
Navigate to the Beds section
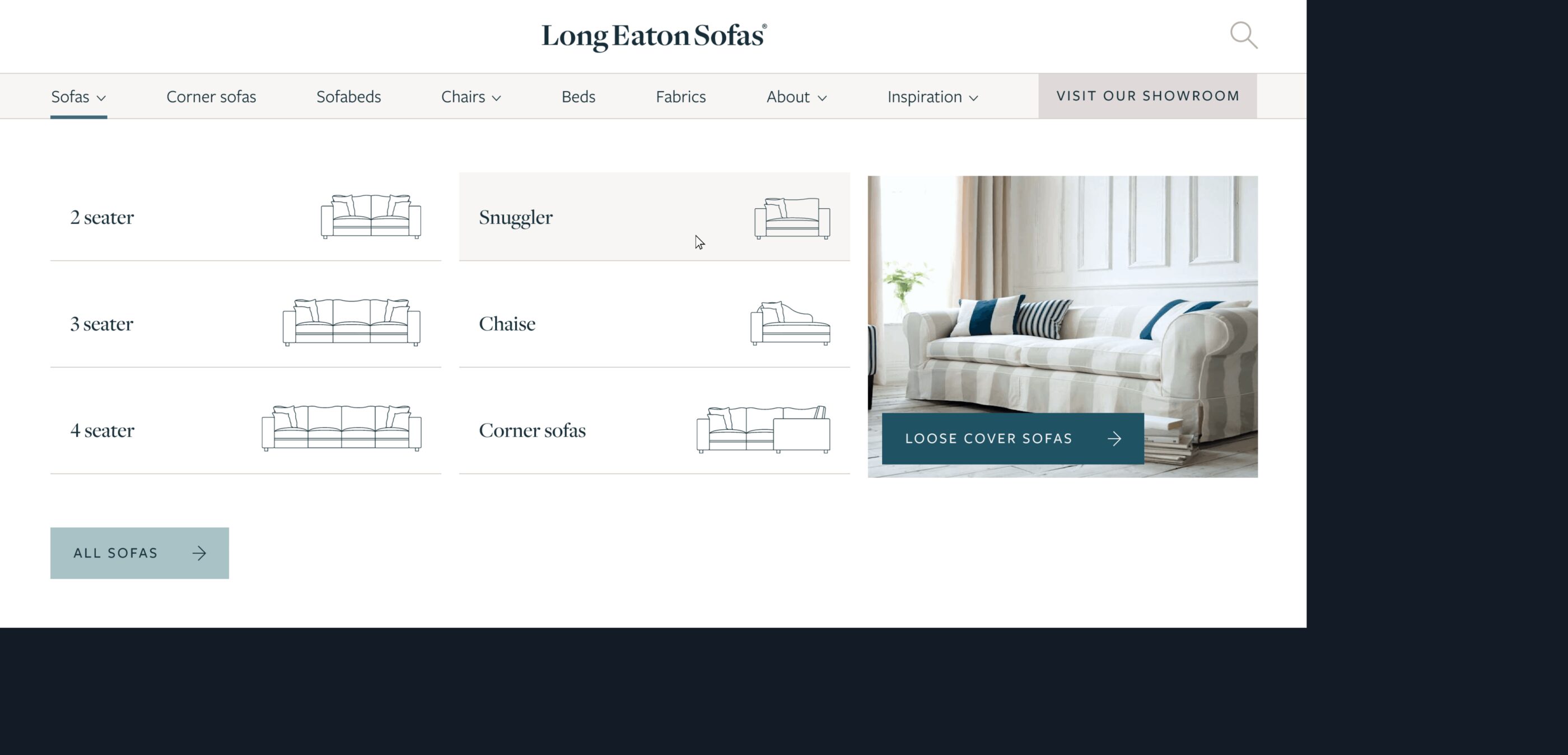click(x=579, y=96)
